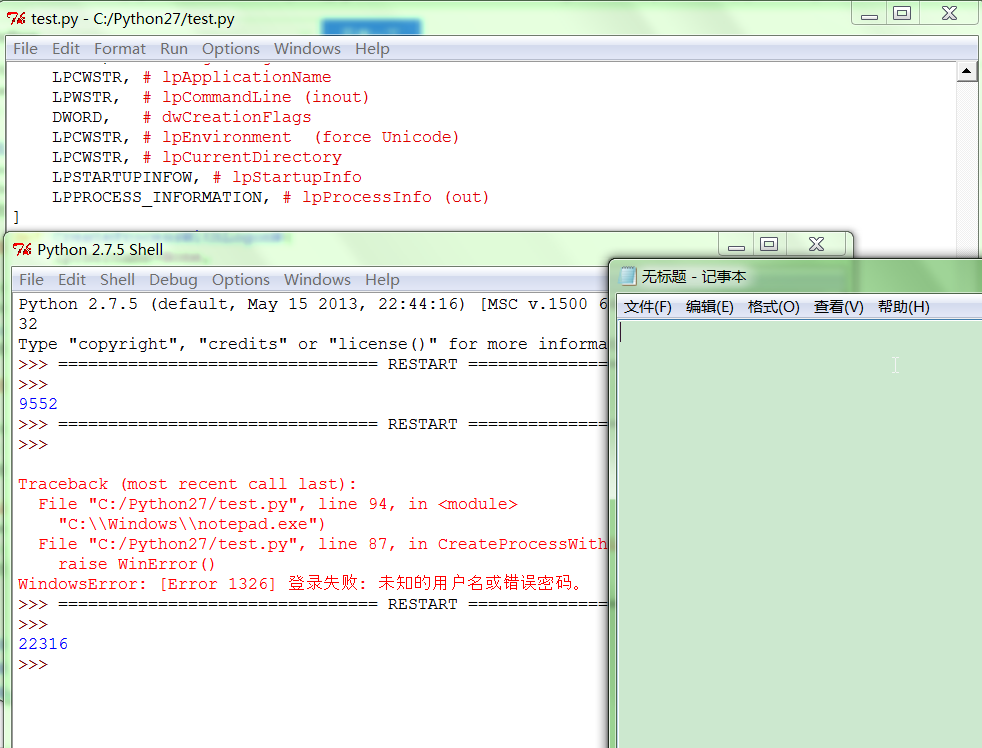The height and width of the screenshot is (748, 982).
Task: Click the WindowsError: [Error 1326] line
Action: [x=301, y=584]
